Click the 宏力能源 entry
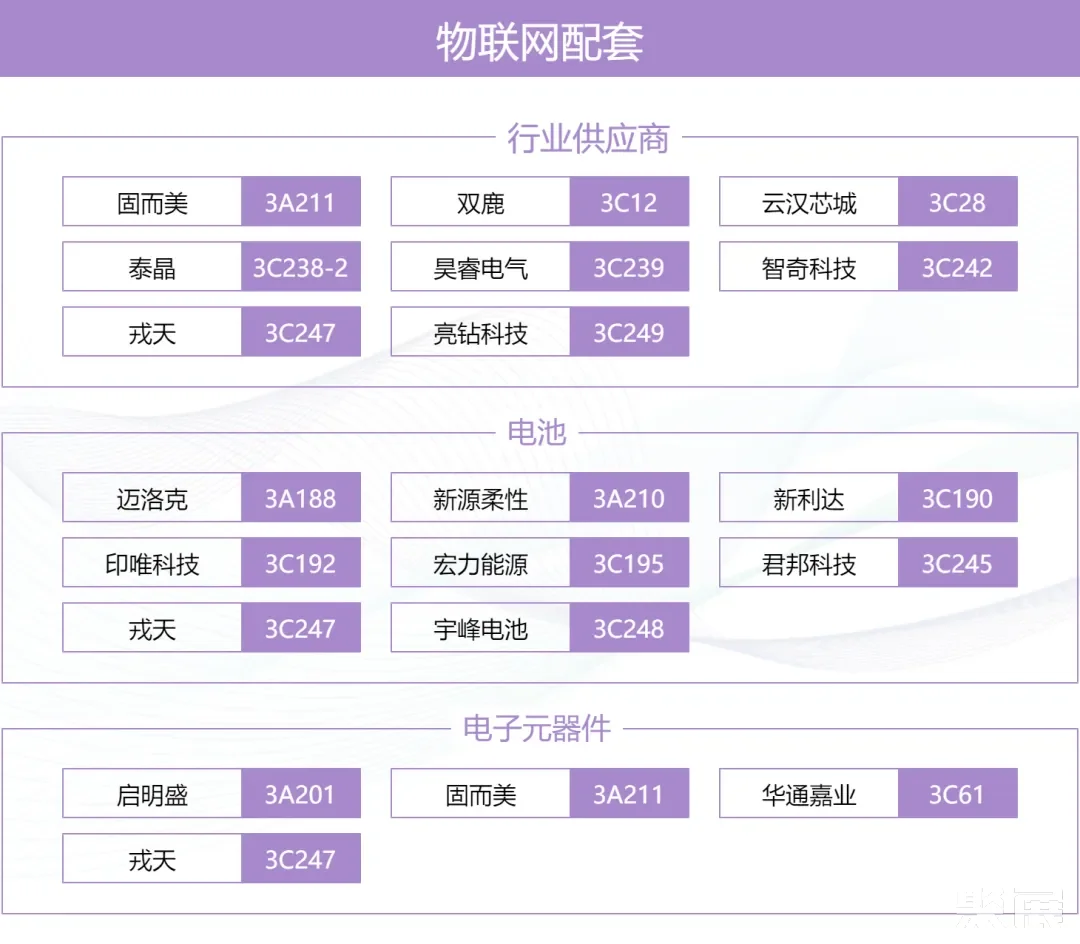 coord(478,562)
